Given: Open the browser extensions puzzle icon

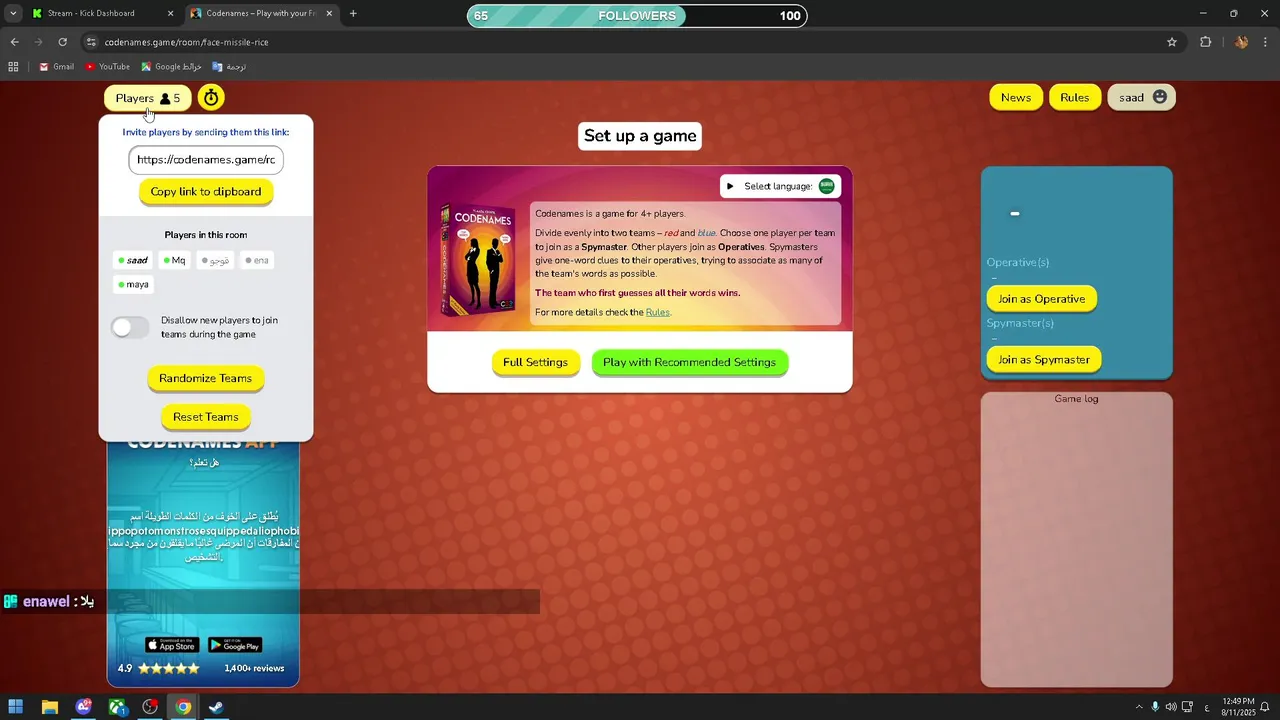Looking at the screenshot, I should click(x=1205, y=42).
